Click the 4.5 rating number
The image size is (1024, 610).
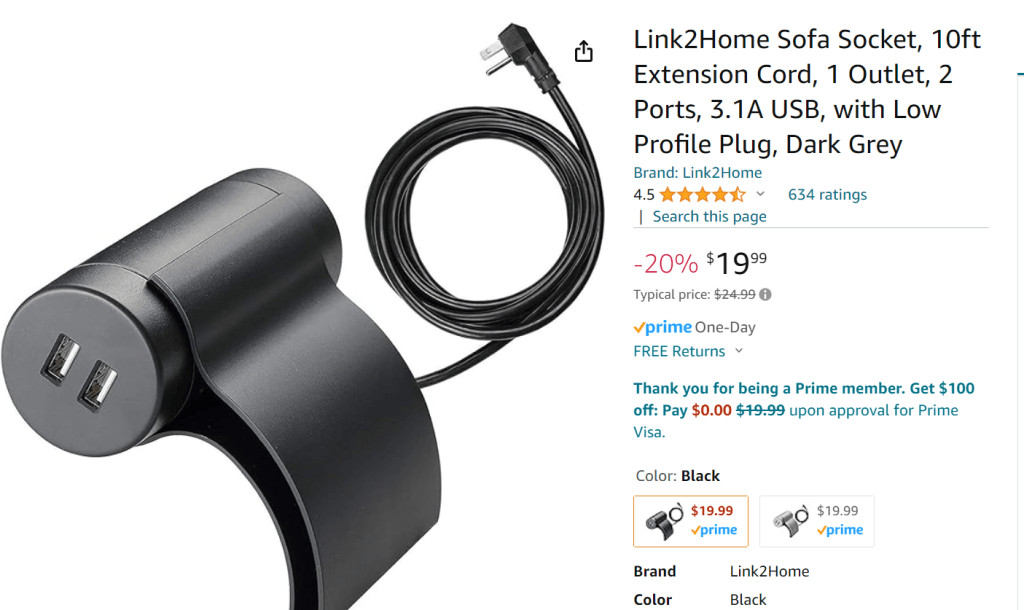[x=643, y=195]
